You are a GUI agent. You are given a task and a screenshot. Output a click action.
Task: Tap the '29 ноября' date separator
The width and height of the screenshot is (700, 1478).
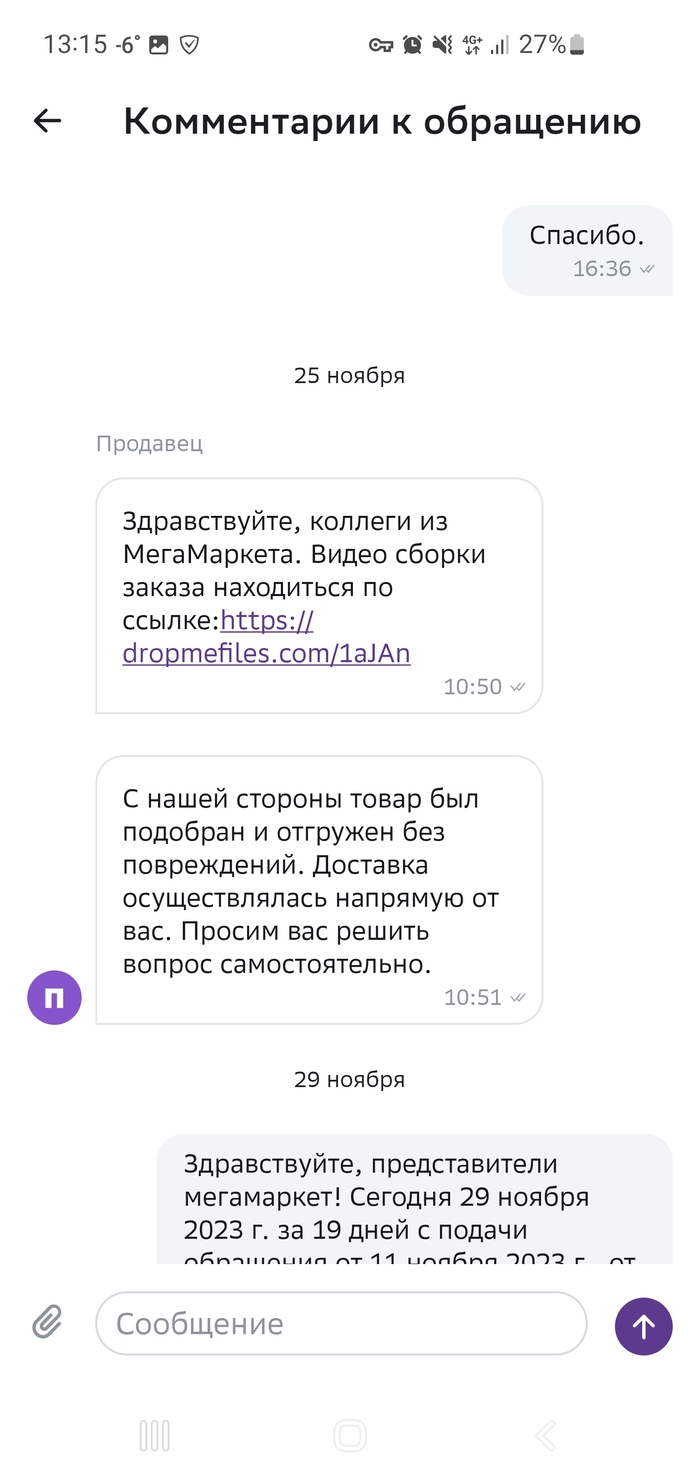click(x=349, y=1080)
